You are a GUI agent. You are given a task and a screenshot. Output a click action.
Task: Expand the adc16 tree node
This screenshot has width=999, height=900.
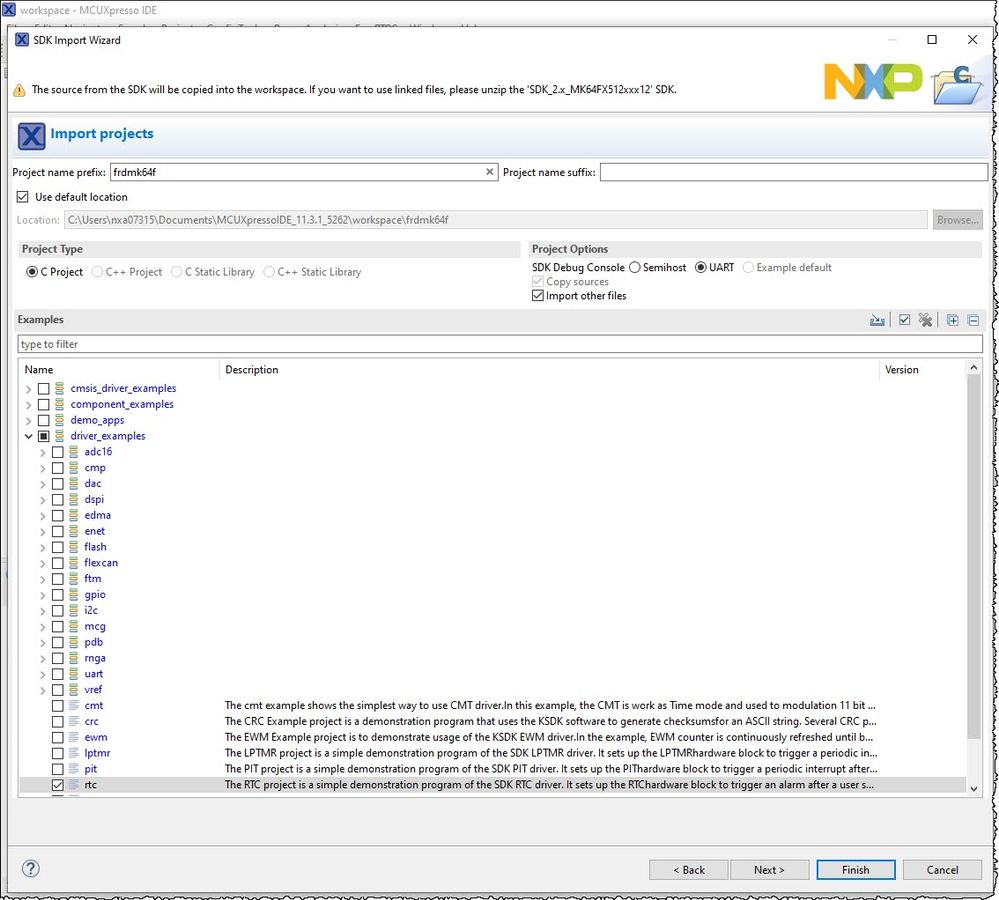(43, 452)
